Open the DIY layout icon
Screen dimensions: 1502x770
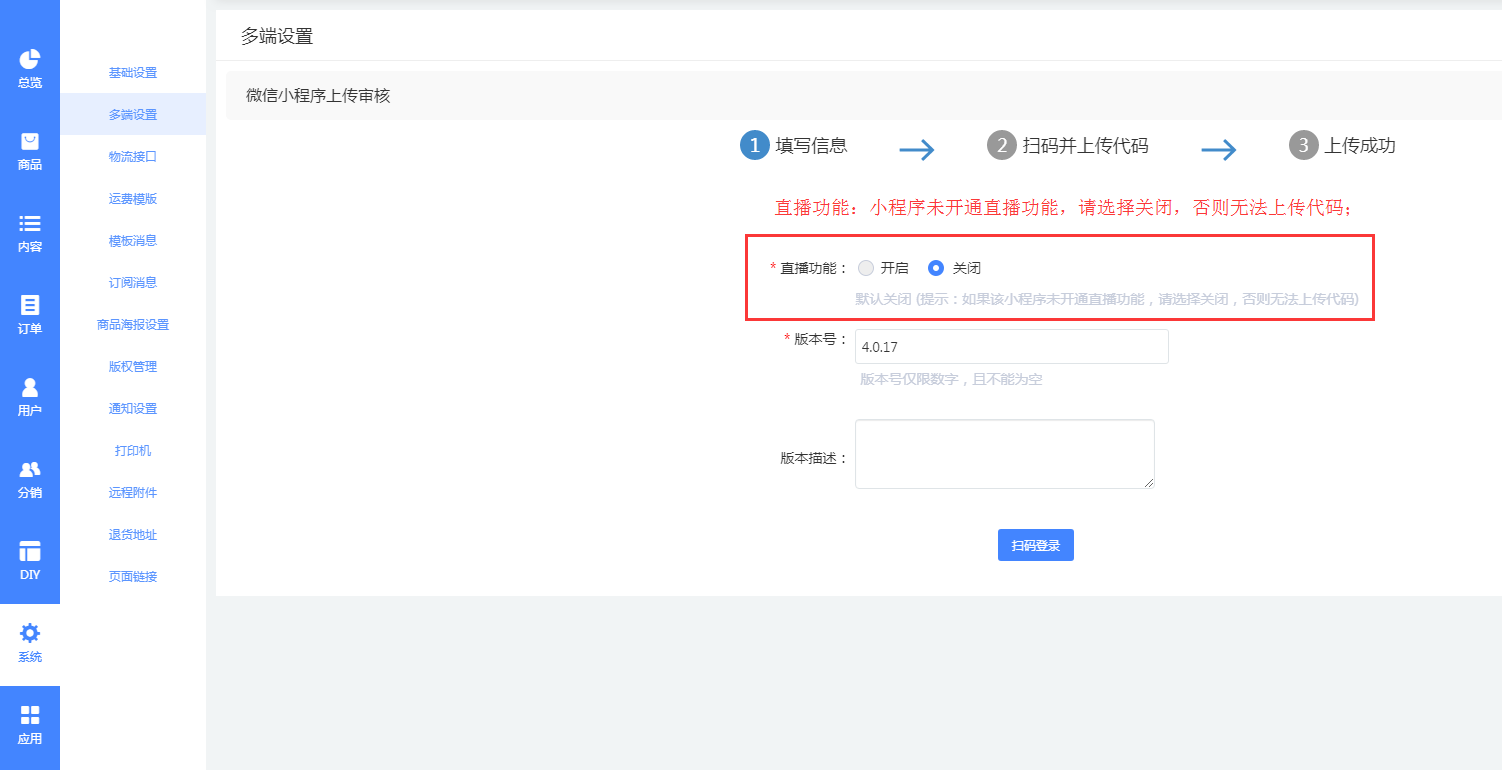point(30,552)
